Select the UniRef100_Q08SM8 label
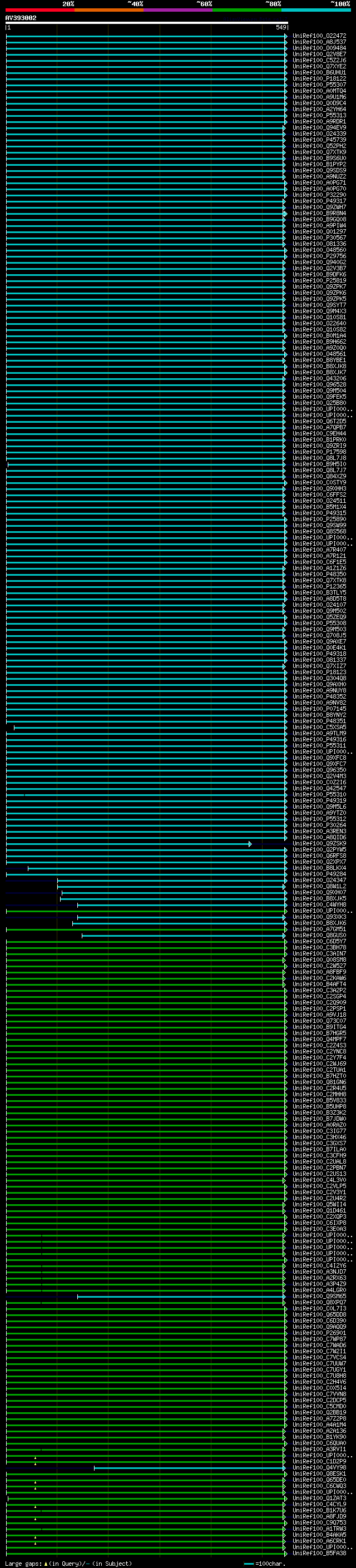356x1568 pixels. (319, 960)
